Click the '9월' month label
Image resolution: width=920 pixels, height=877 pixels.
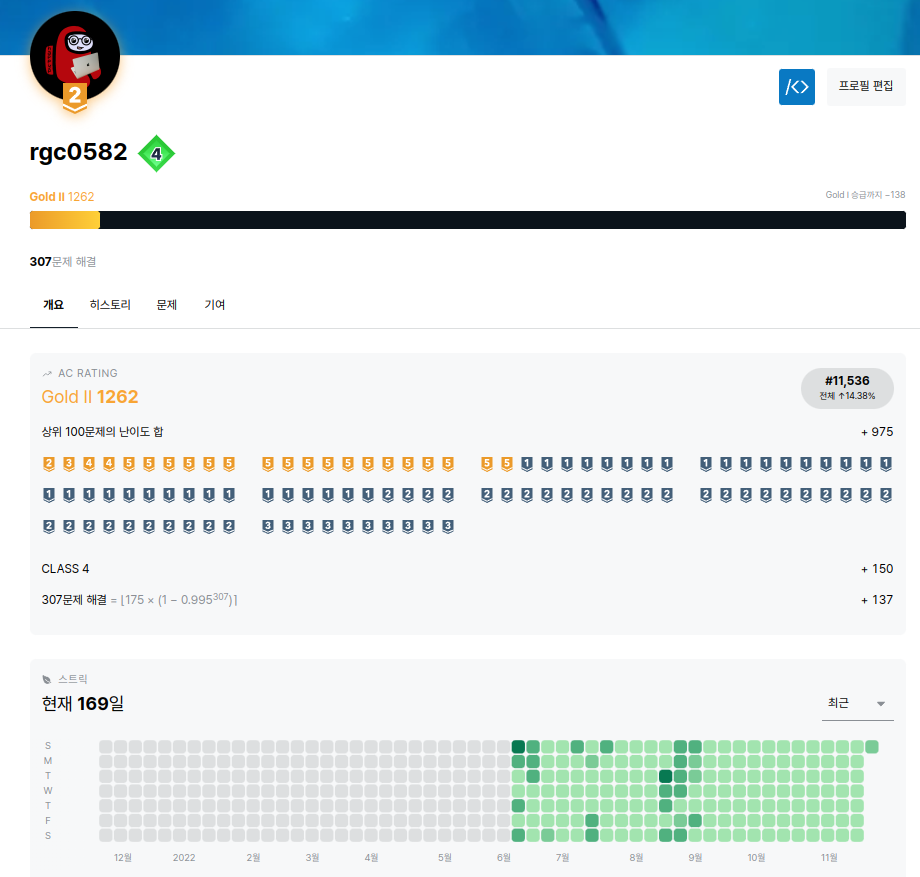pyautogui.click(x=695, y=858)
